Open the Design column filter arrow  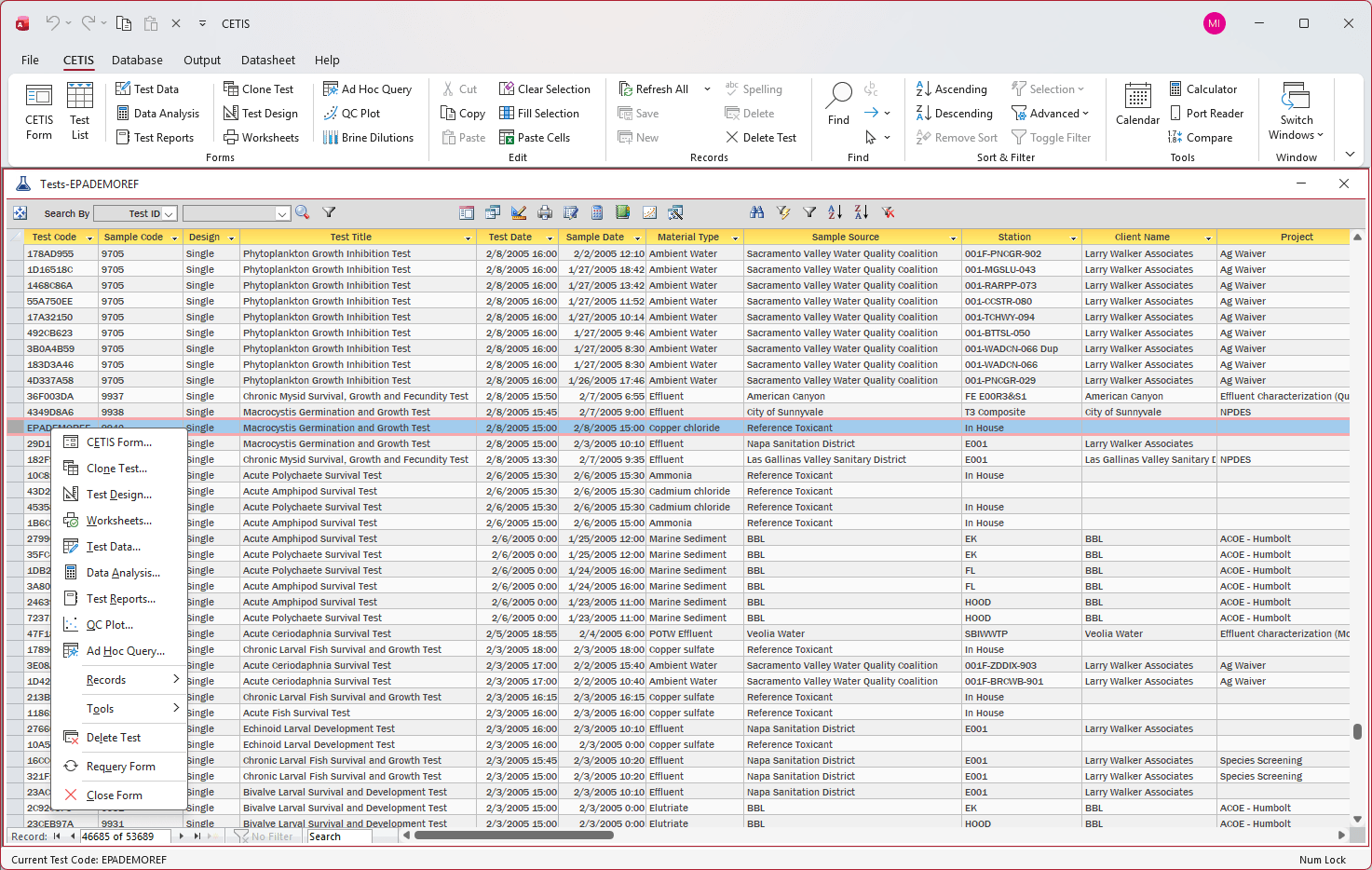click(x=231, y=238)
